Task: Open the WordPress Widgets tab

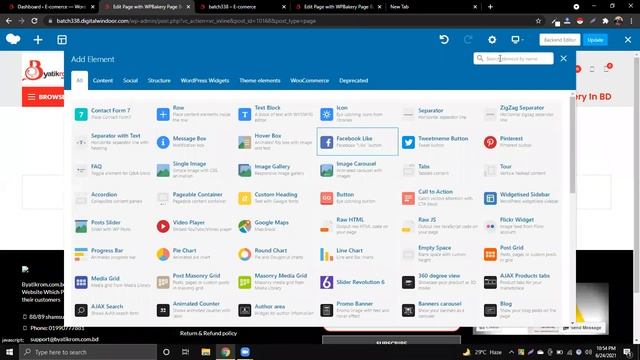Action: [205, 80]
